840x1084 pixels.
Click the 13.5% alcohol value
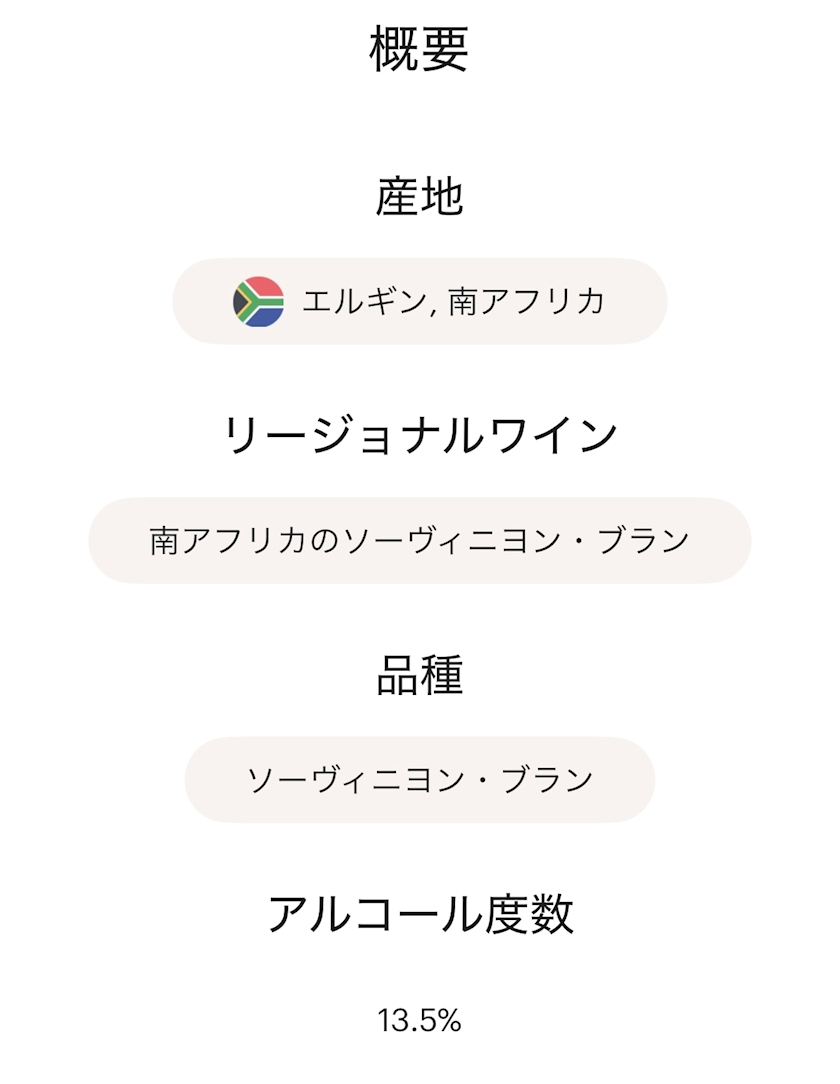click(x=420, y=1021)
